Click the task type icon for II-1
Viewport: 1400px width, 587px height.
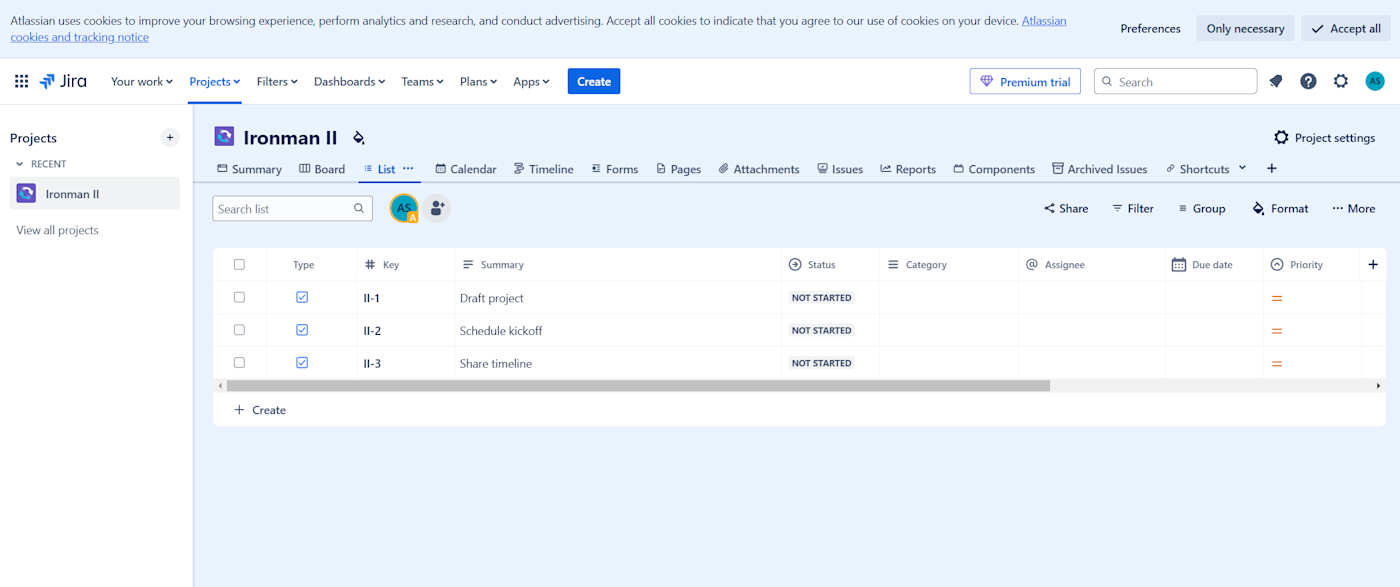[302, 297]
